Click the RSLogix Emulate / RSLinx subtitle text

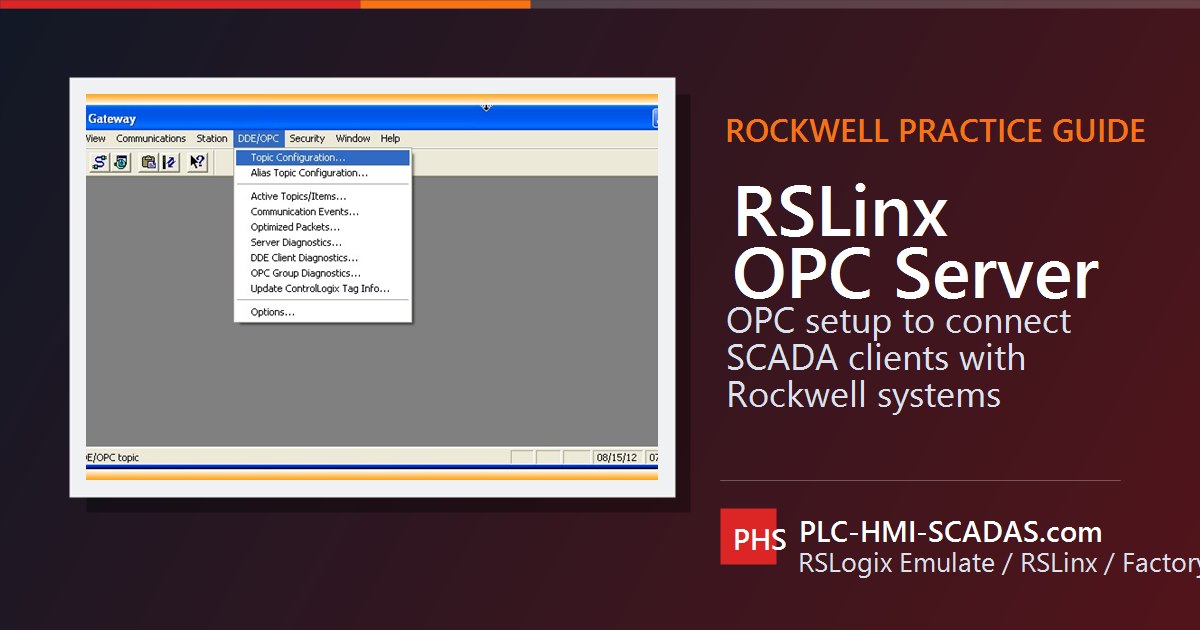(x=999, y=563)
